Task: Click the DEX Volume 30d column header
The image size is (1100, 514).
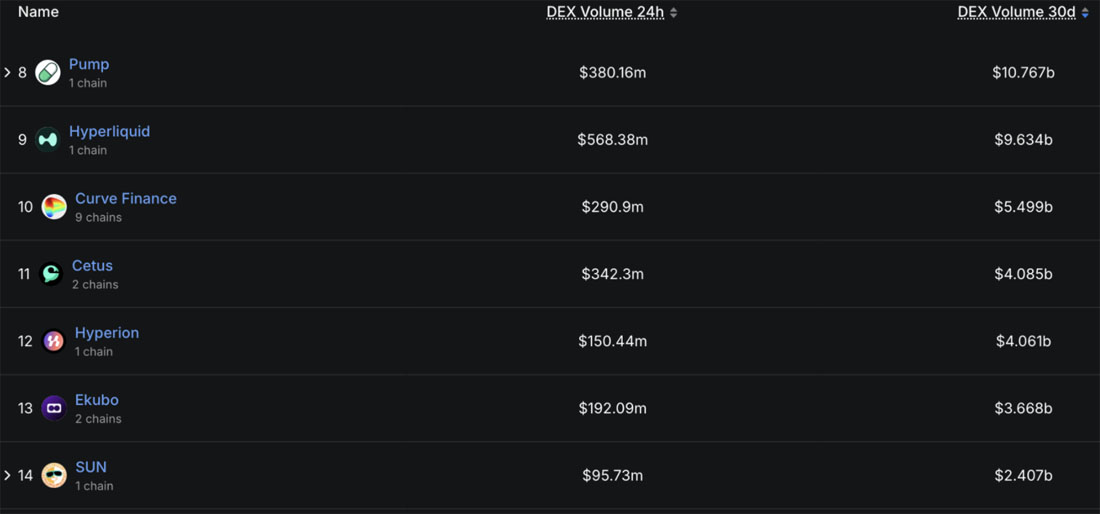Action: pyautogui.click(x=1017, y=12)
